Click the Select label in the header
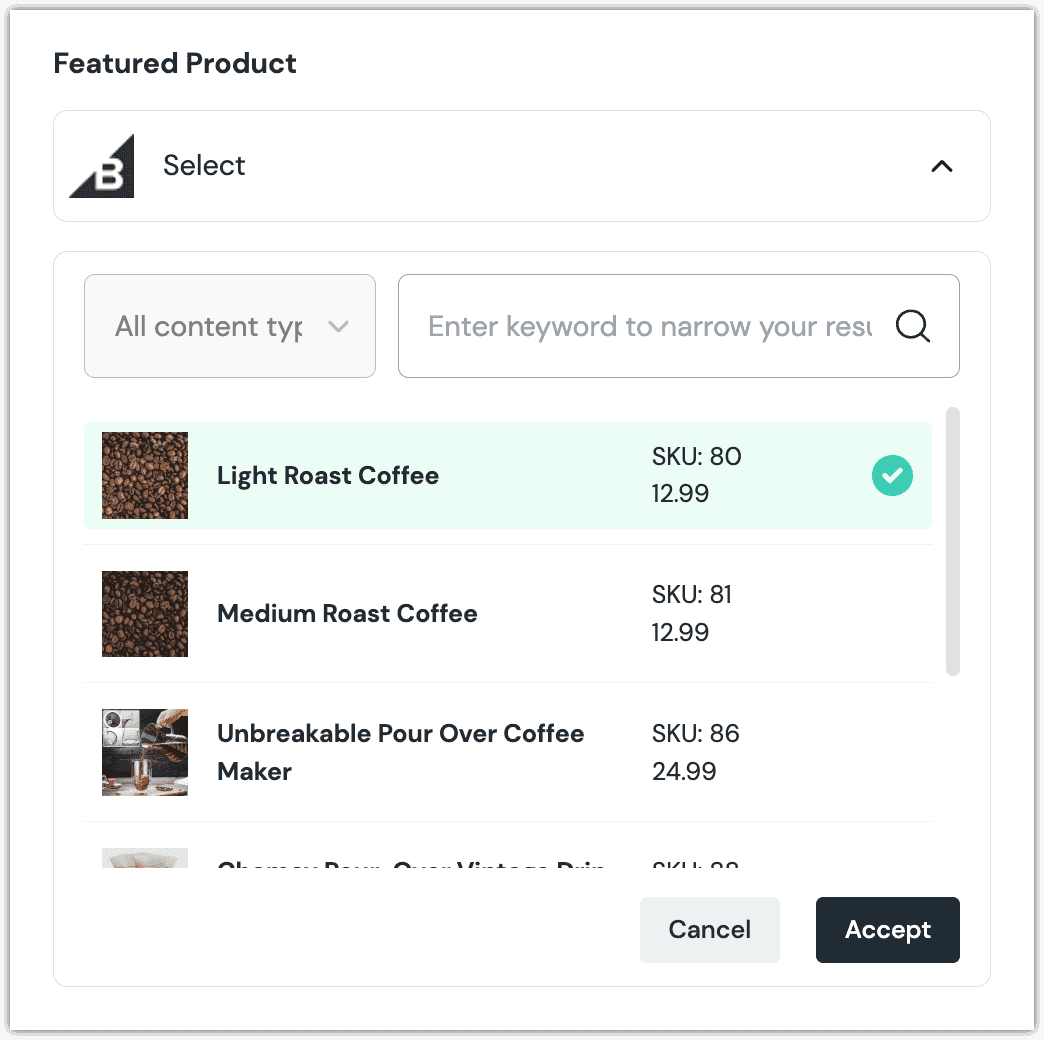Image resolution: width=1044 pixels, height=1040 pixels. click(204, 166)
